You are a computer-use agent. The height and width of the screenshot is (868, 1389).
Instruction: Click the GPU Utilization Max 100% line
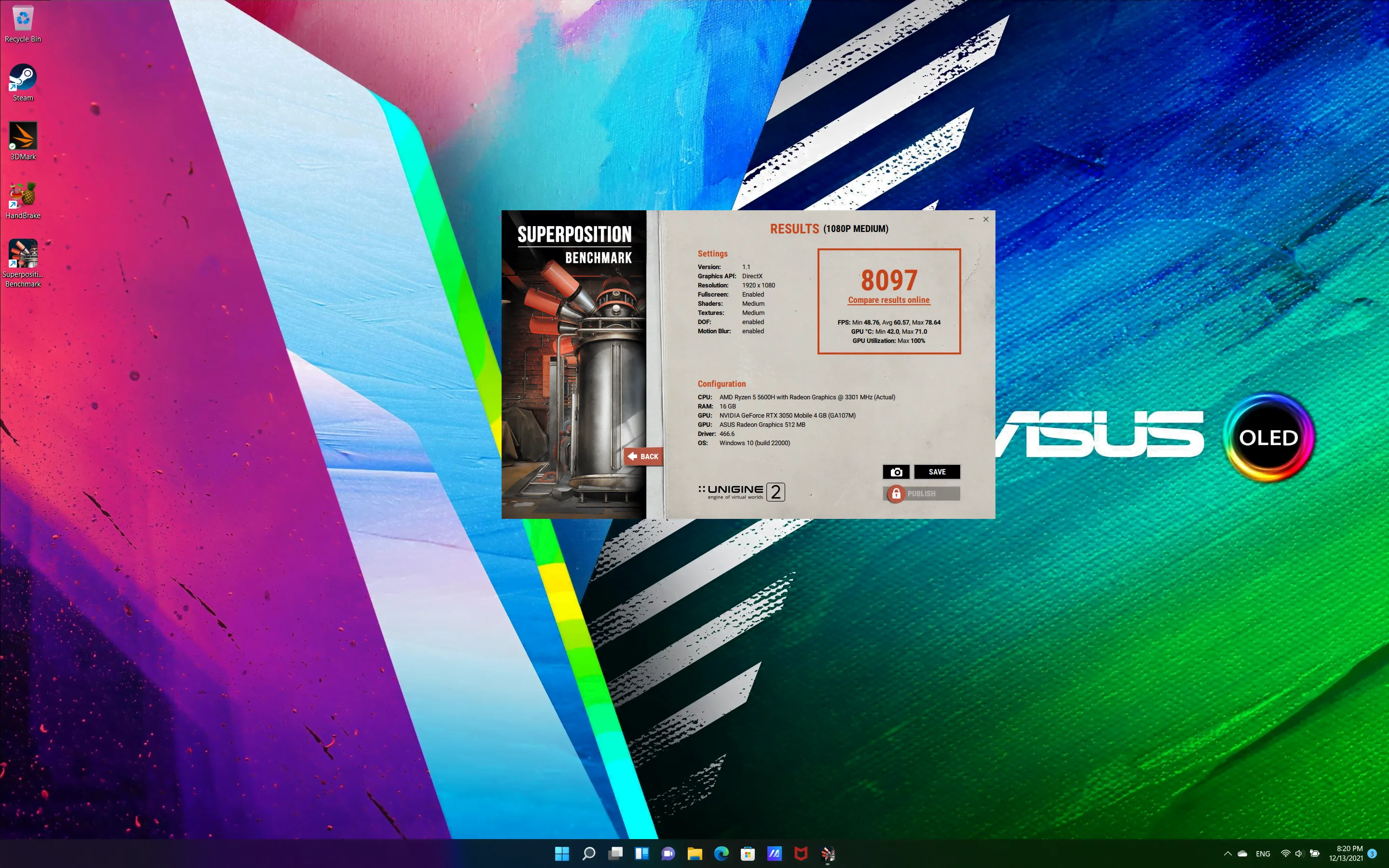coord(888,341)
